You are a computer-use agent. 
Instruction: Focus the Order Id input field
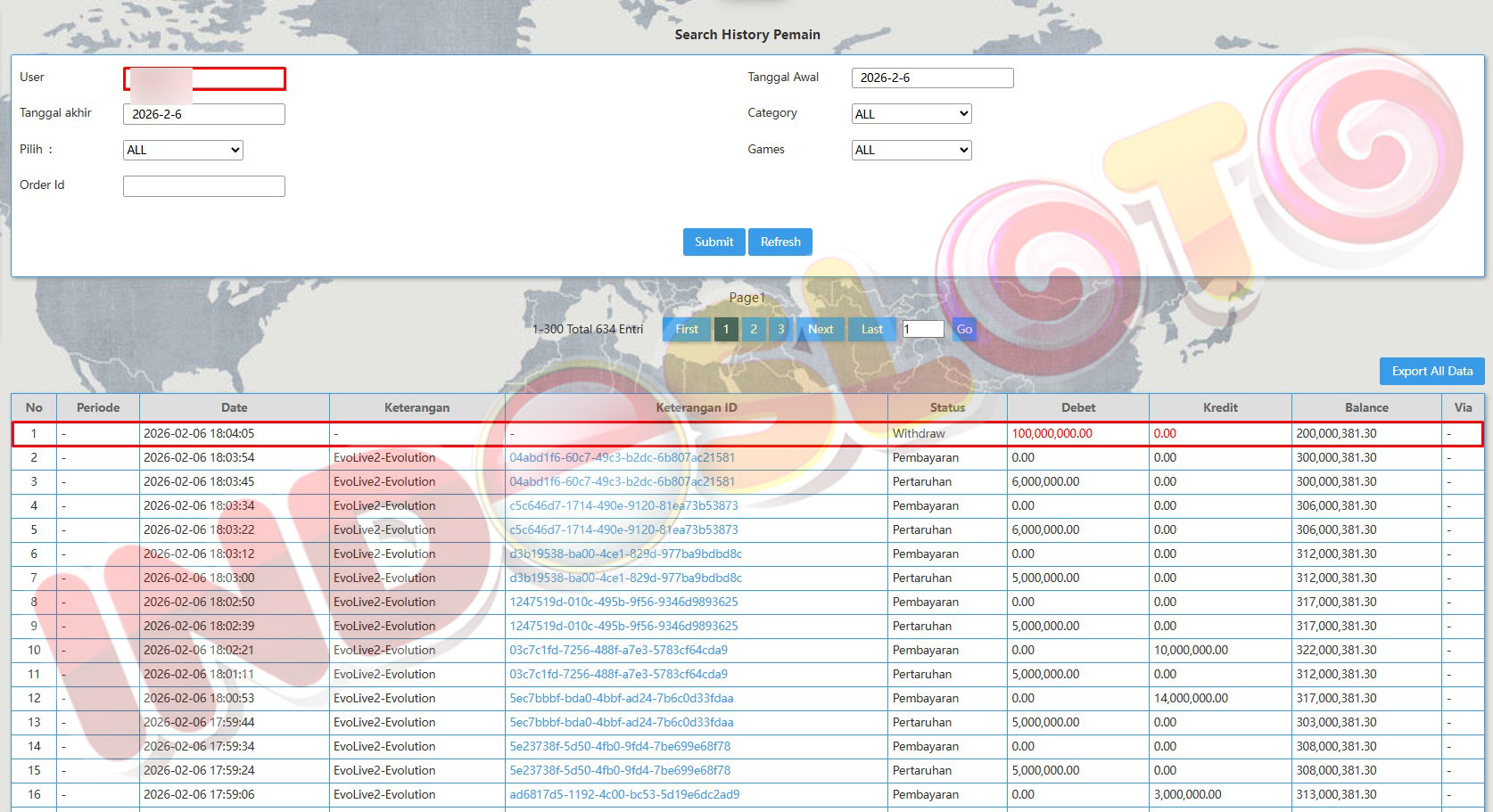coord(204,186)
